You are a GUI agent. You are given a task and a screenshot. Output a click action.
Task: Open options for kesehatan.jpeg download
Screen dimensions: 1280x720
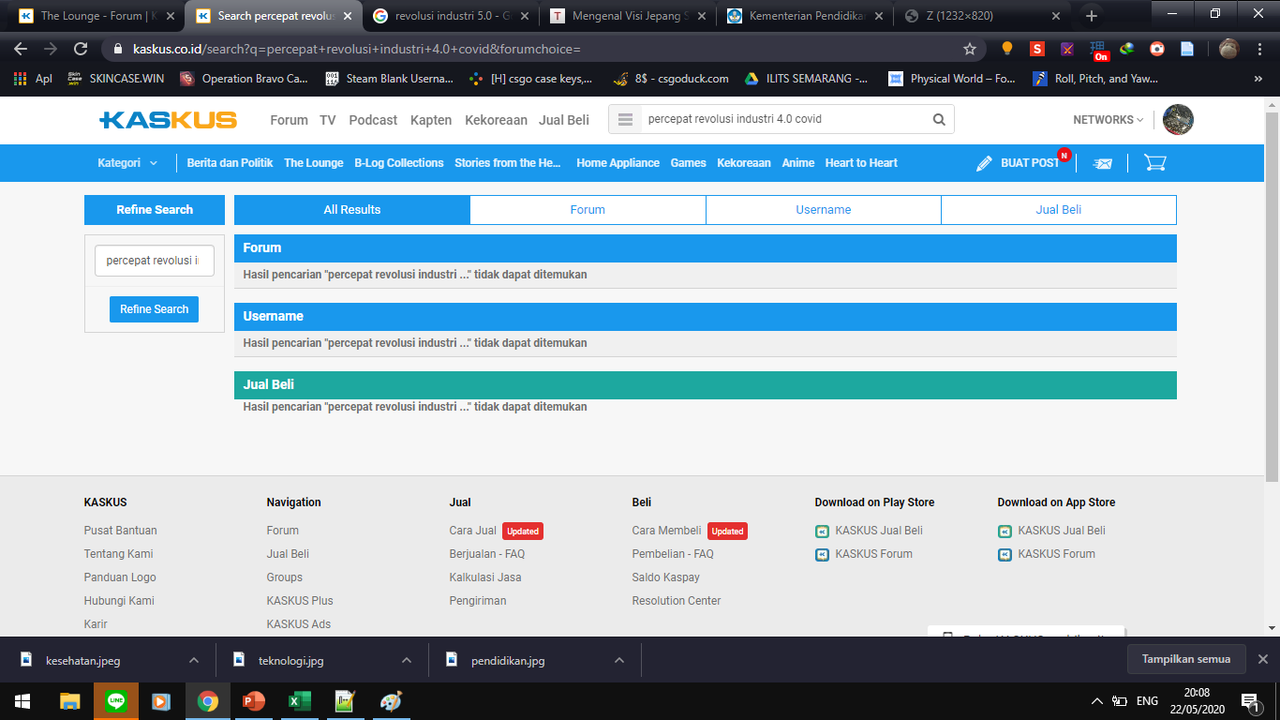pos(193,661)
